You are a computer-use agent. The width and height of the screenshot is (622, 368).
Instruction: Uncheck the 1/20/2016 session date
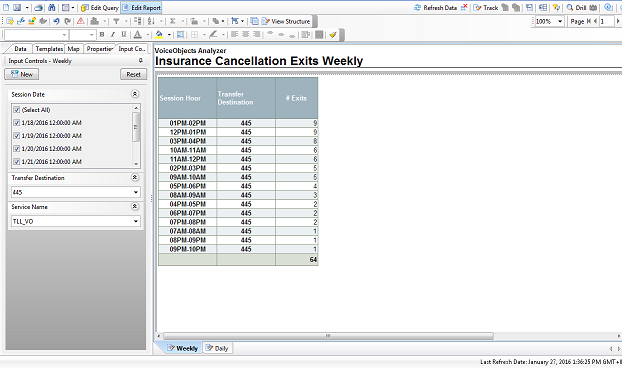click(17, 149)
